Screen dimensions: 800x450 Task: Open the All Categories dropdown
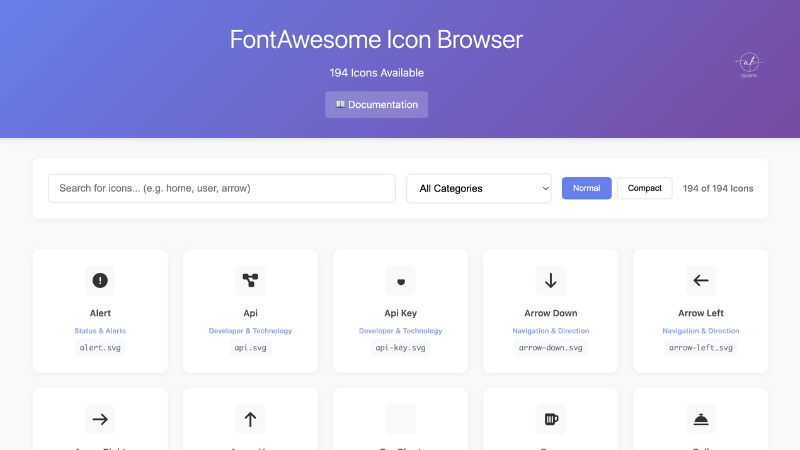point(479,188)
